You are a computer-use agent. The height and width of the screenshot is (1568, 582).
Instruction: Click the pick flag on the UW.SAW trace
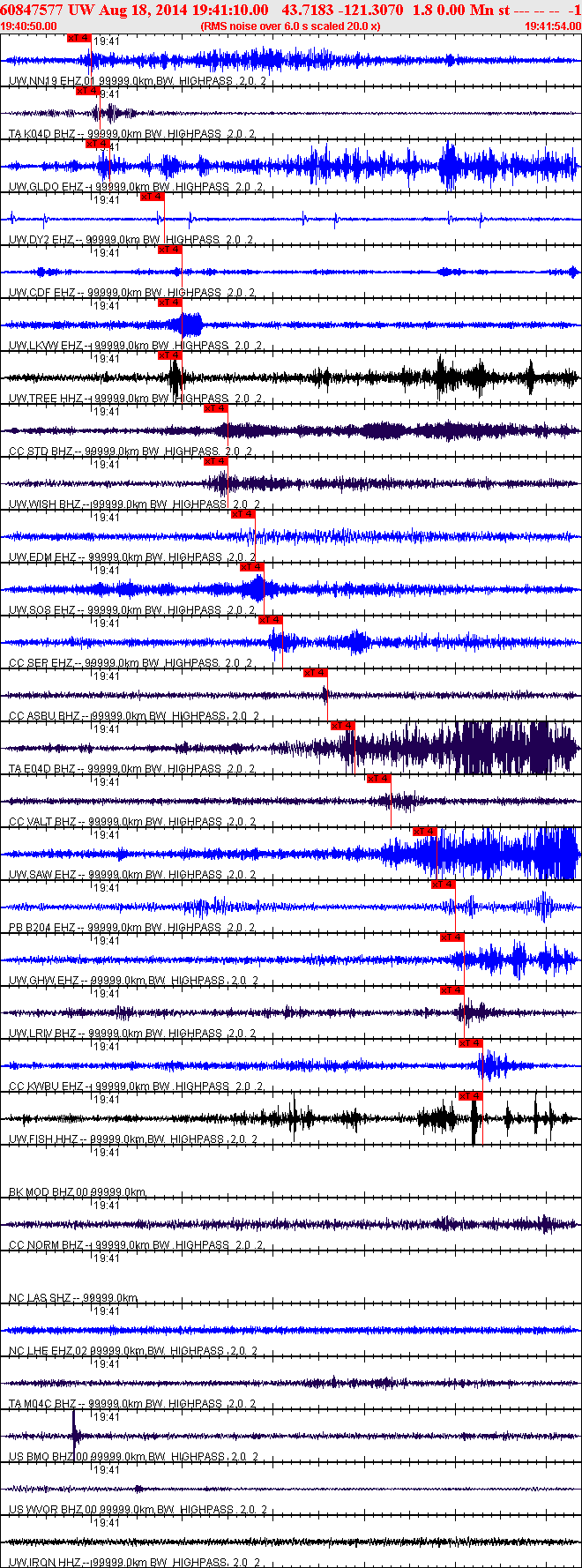point(425,832)
